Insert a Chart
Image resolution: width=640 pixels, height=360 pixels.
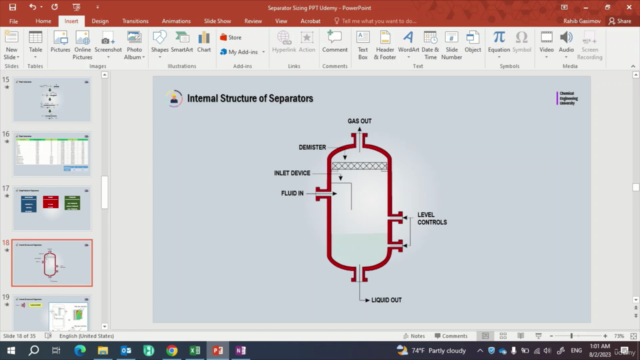click(x=204, y=42)
